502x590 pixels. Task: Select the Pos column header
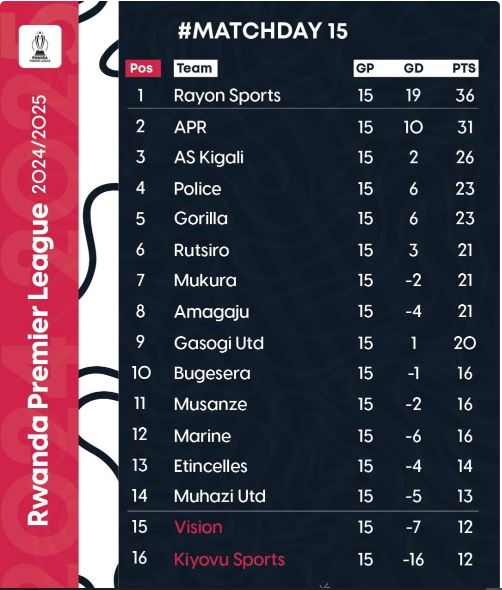pyautogui.click(x=143, y=68)
